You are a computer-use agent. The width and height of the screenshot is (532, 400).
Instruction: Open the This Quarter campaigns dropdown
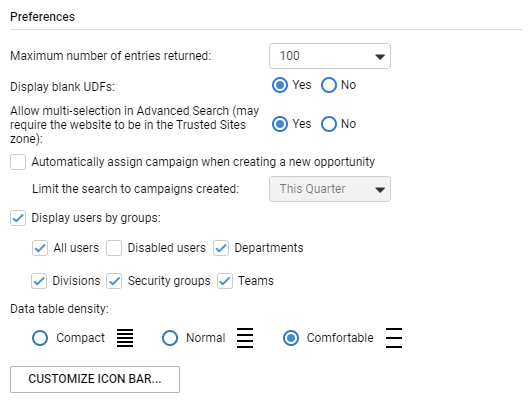click(x=330, y=189)
